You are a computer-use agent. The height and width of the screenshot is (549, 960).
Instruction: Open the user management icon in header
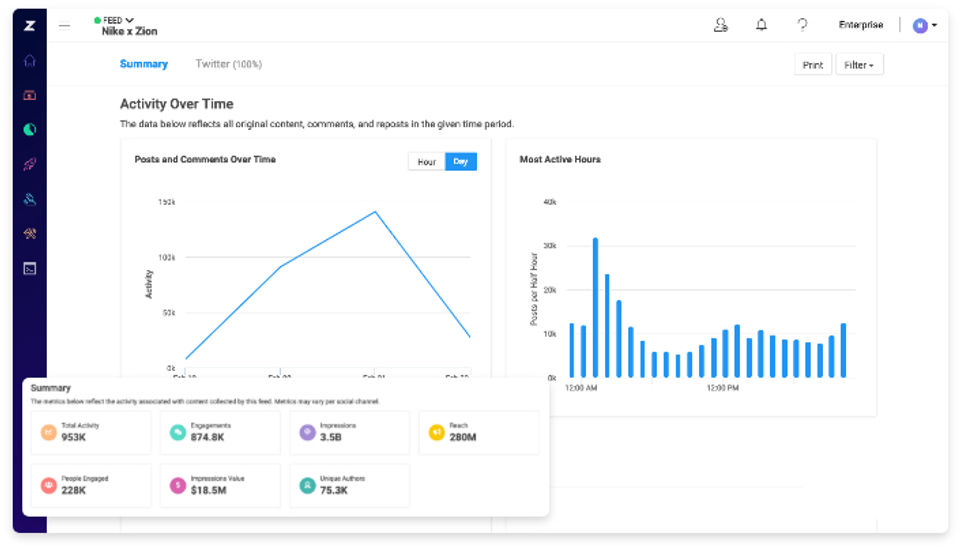coord(720,25)
